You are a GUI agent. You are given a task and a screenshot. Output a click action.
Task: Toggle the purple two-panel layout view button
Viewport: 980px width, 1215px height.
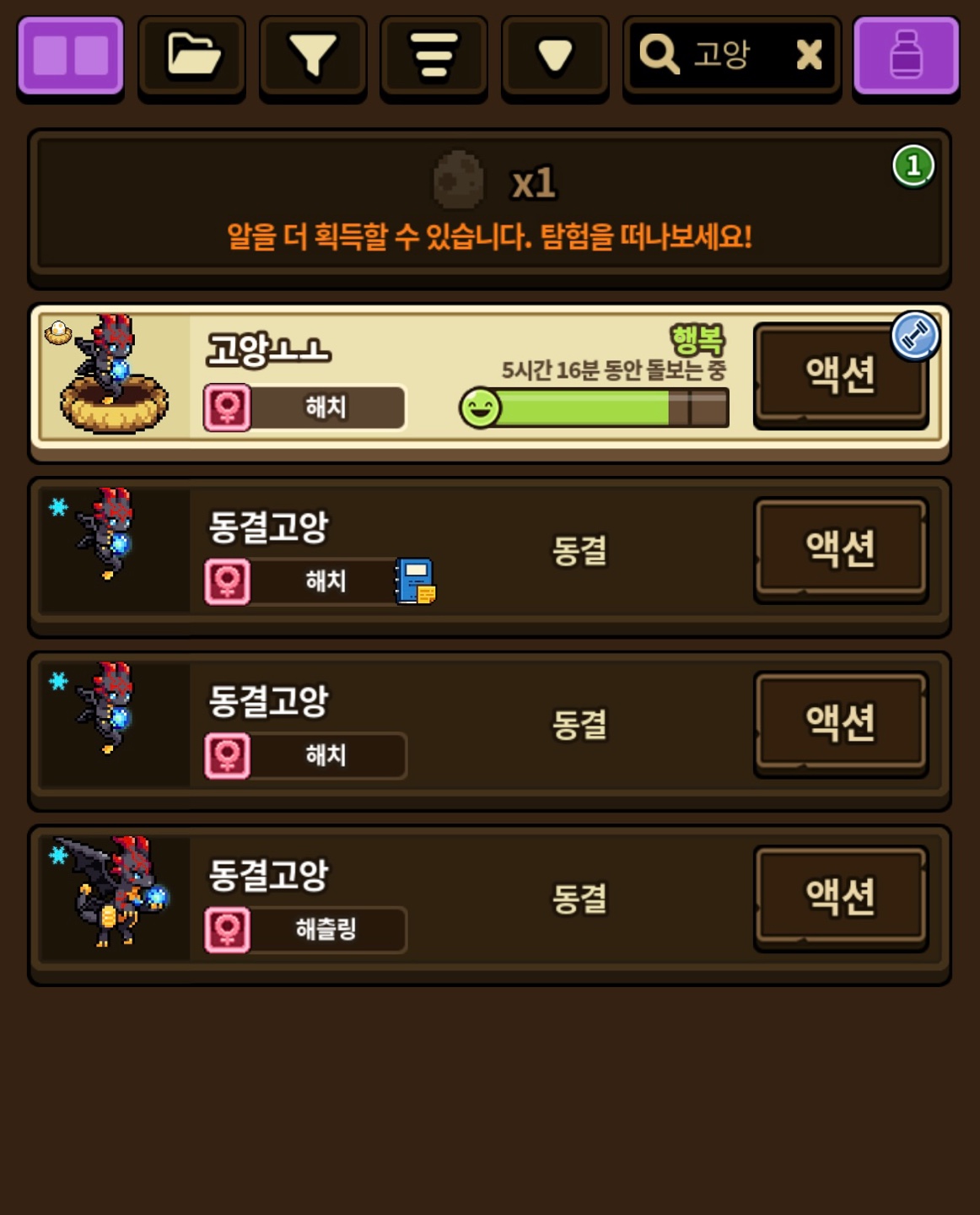coord(71,56)
